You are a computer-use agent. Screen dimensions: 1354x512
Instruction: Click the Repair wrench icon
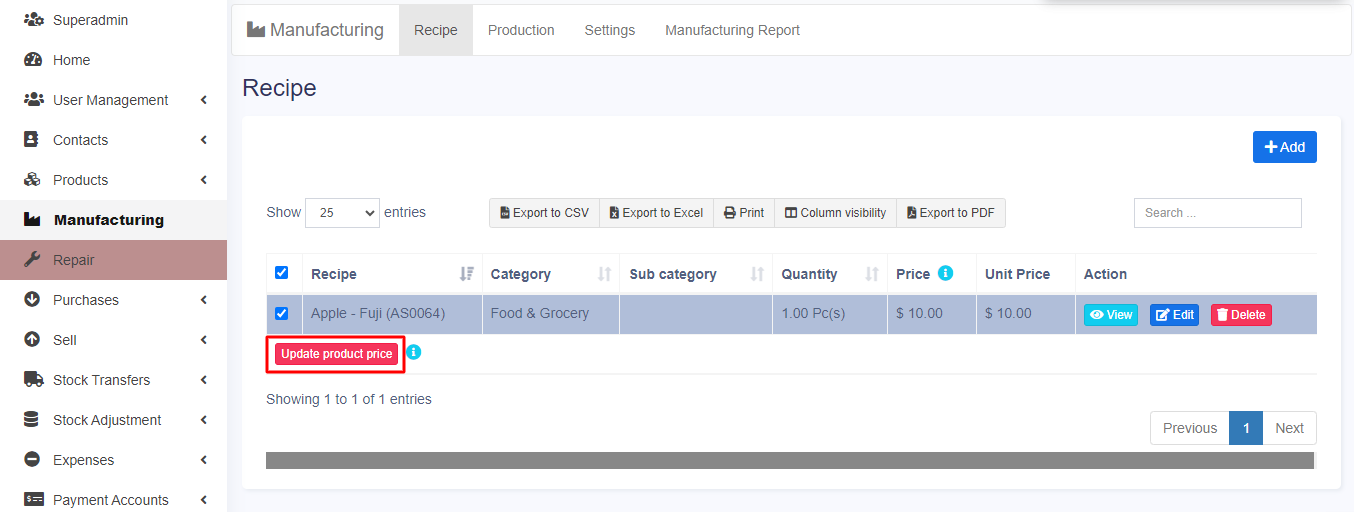32,260
